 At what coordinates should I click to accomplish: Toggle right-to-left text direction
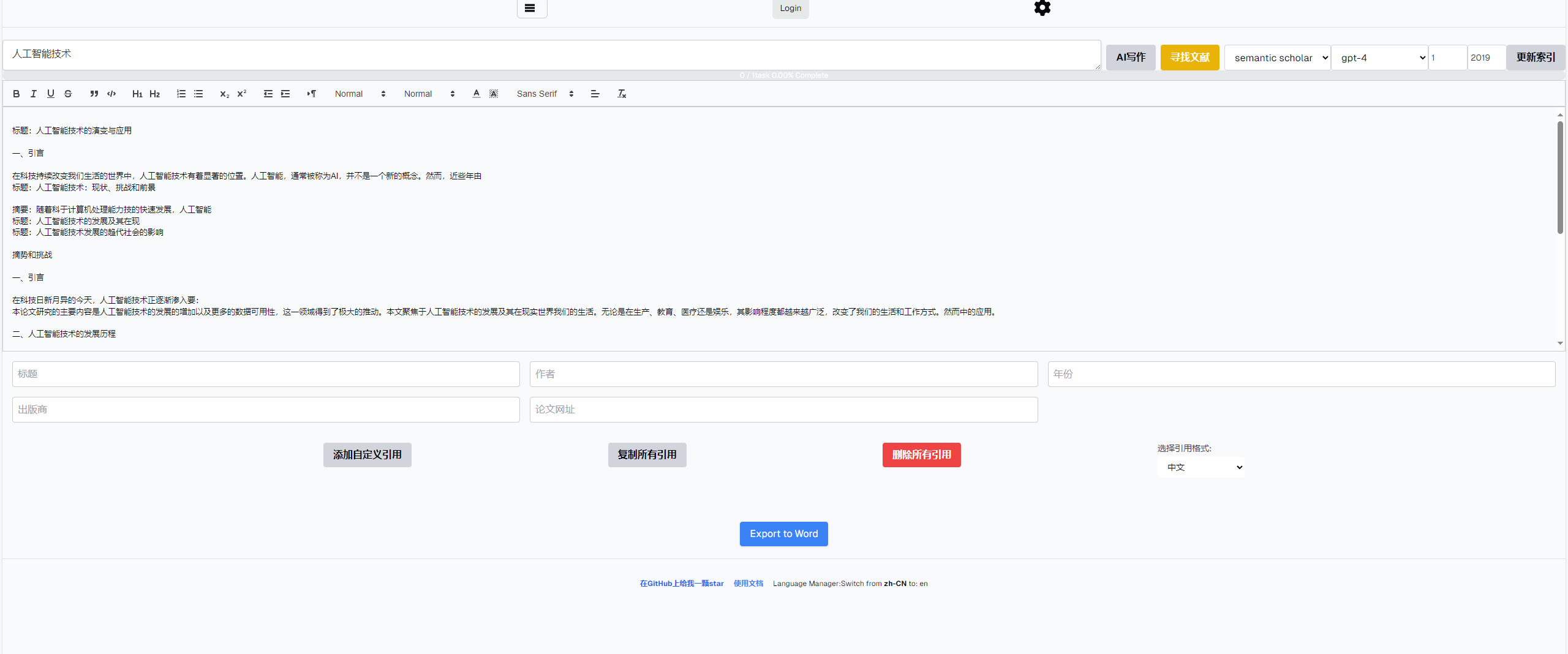point(312,94)
